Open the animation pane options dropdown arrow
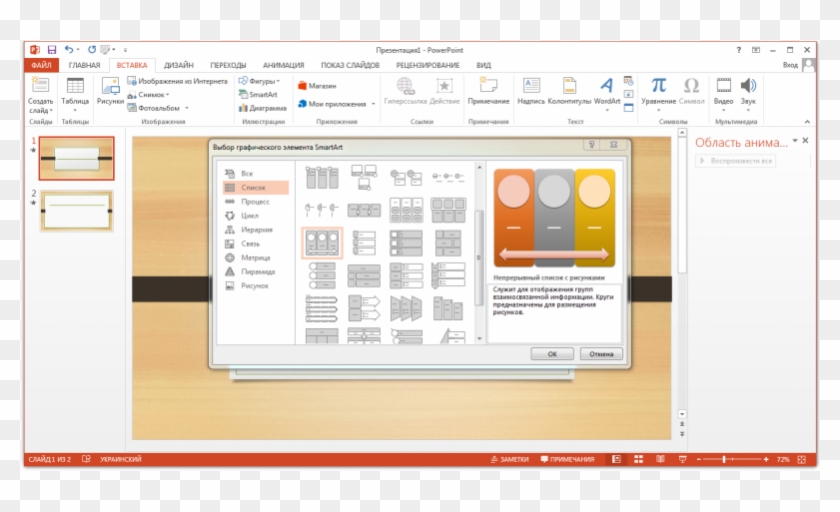840x512 pixels. (795, 140)
